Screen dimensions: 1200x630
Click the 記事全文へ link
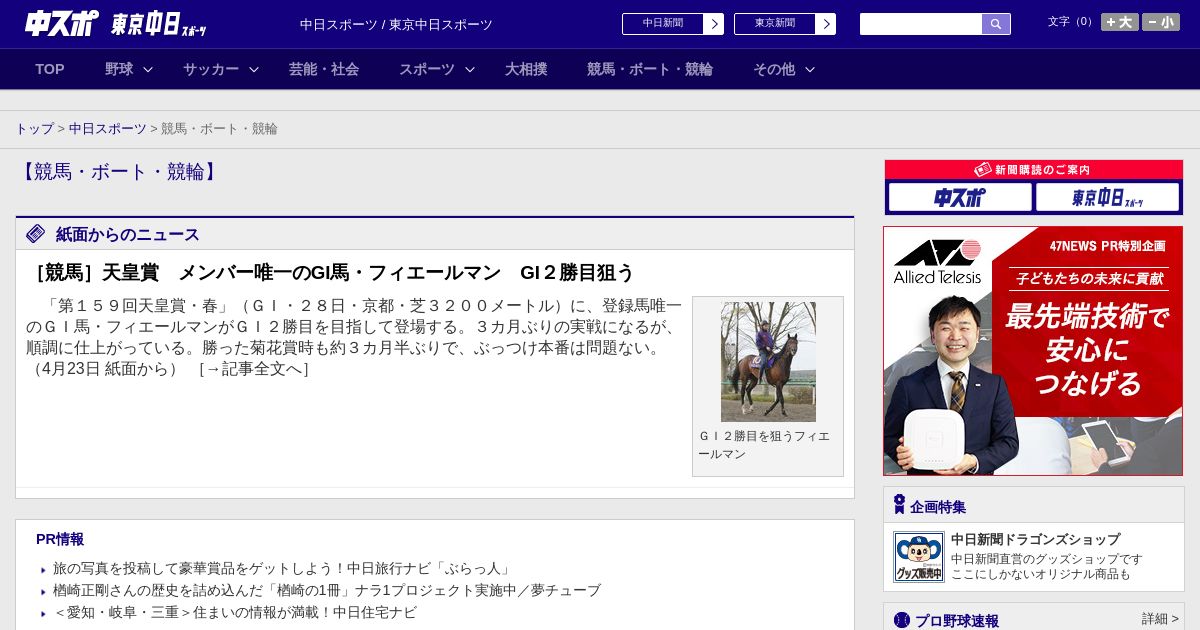(254, 369)
